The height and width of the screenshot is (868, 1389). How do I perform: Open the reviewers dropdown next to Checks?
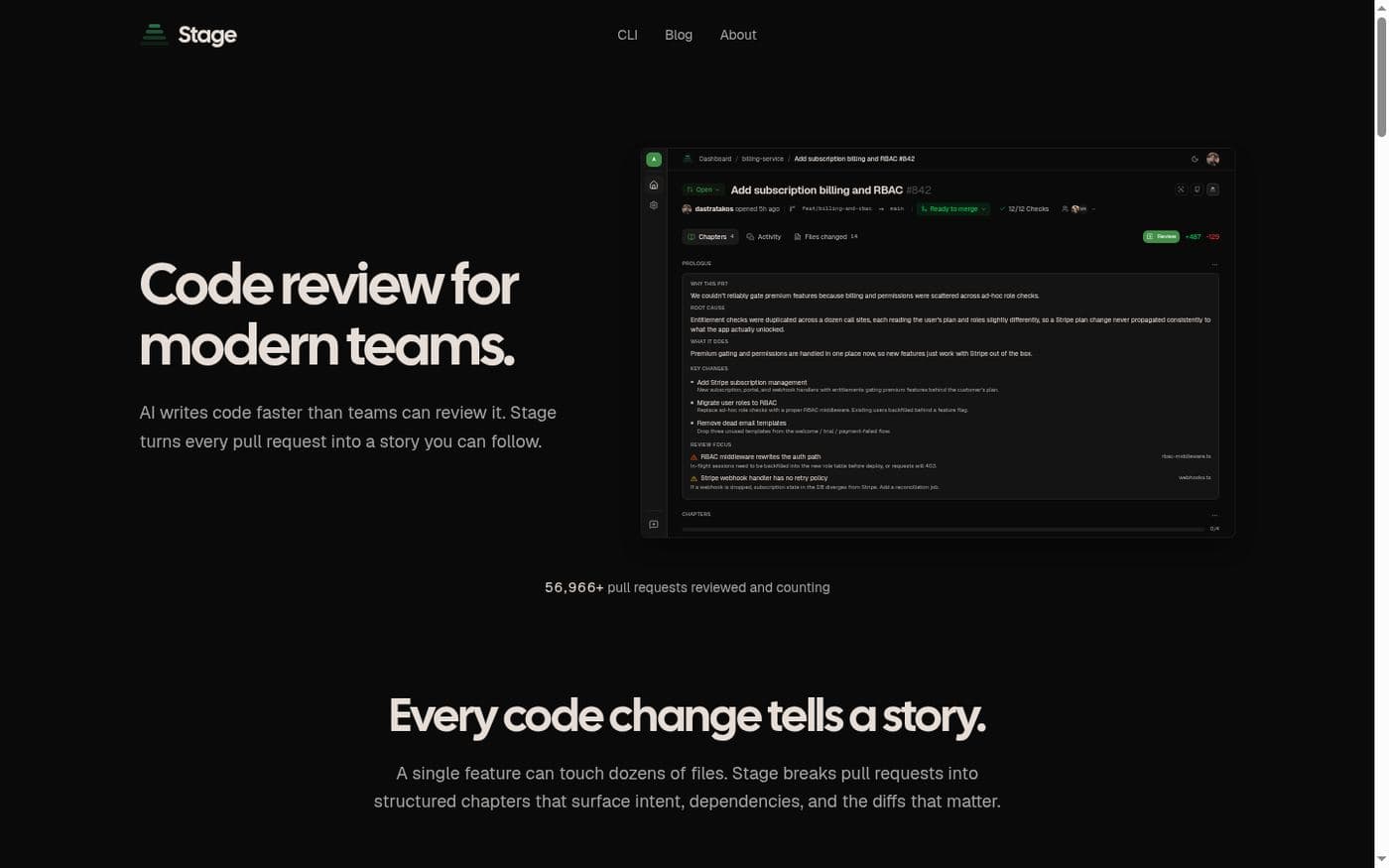pyautogui.click(x=1078, y=209)
